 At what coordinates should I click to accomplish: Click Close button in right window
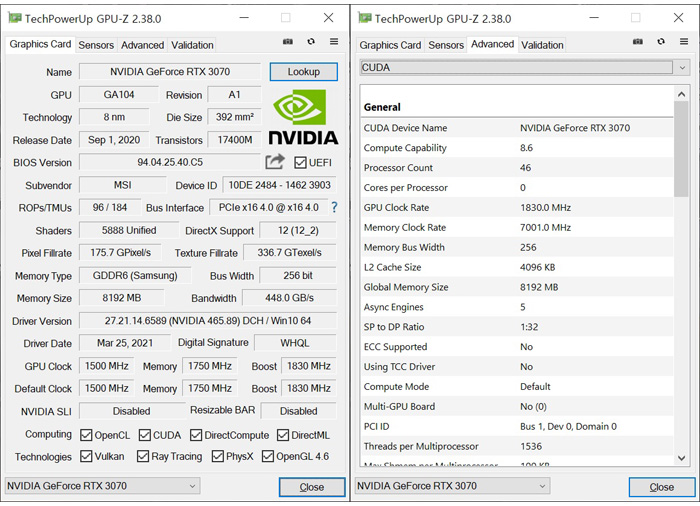[662, 487]
